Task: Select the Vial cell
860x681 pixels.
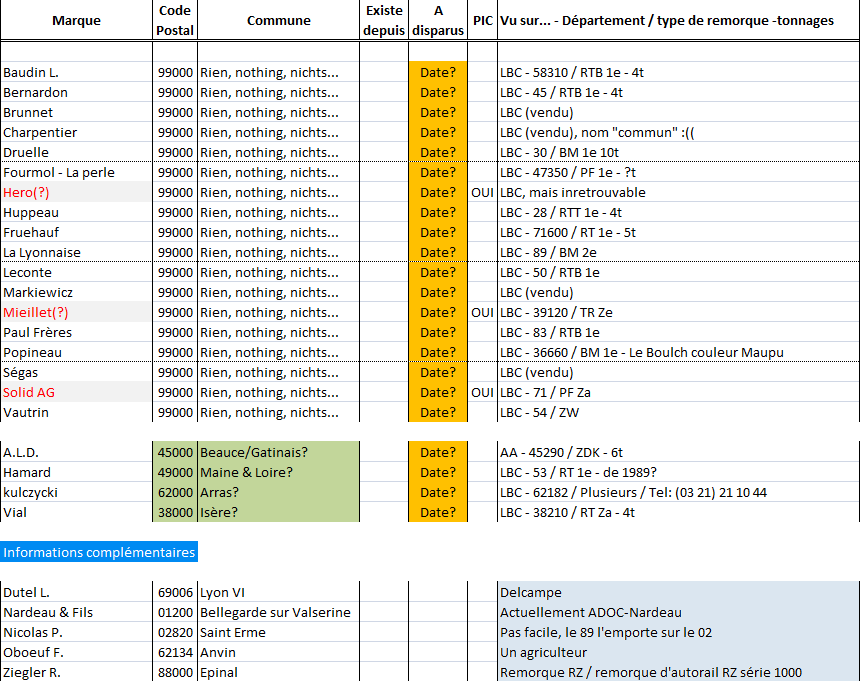Action: 76,513
